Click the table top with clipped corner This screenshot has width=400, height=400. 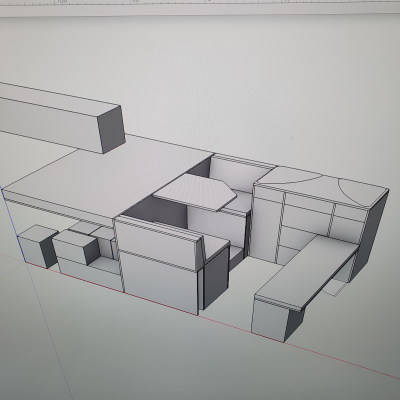click(x=196, y=192)
